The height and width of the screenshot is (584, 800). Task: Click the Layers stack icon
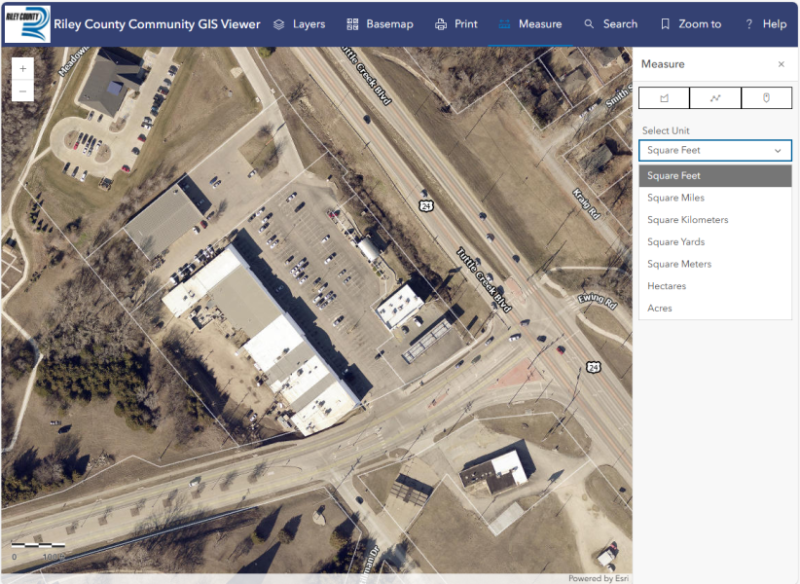[279, 24]
